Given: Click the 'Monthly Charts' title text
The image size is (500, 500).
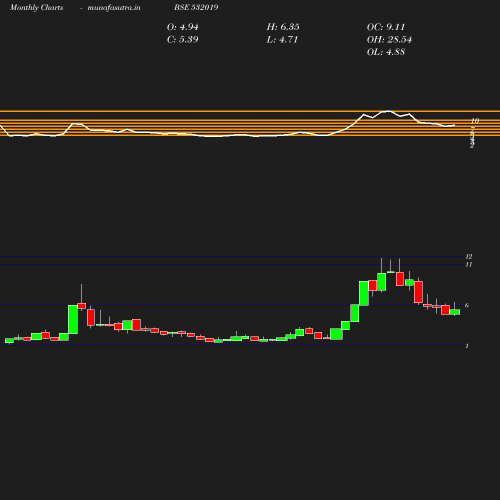Looking at the screenshot, I should [36, 7].
